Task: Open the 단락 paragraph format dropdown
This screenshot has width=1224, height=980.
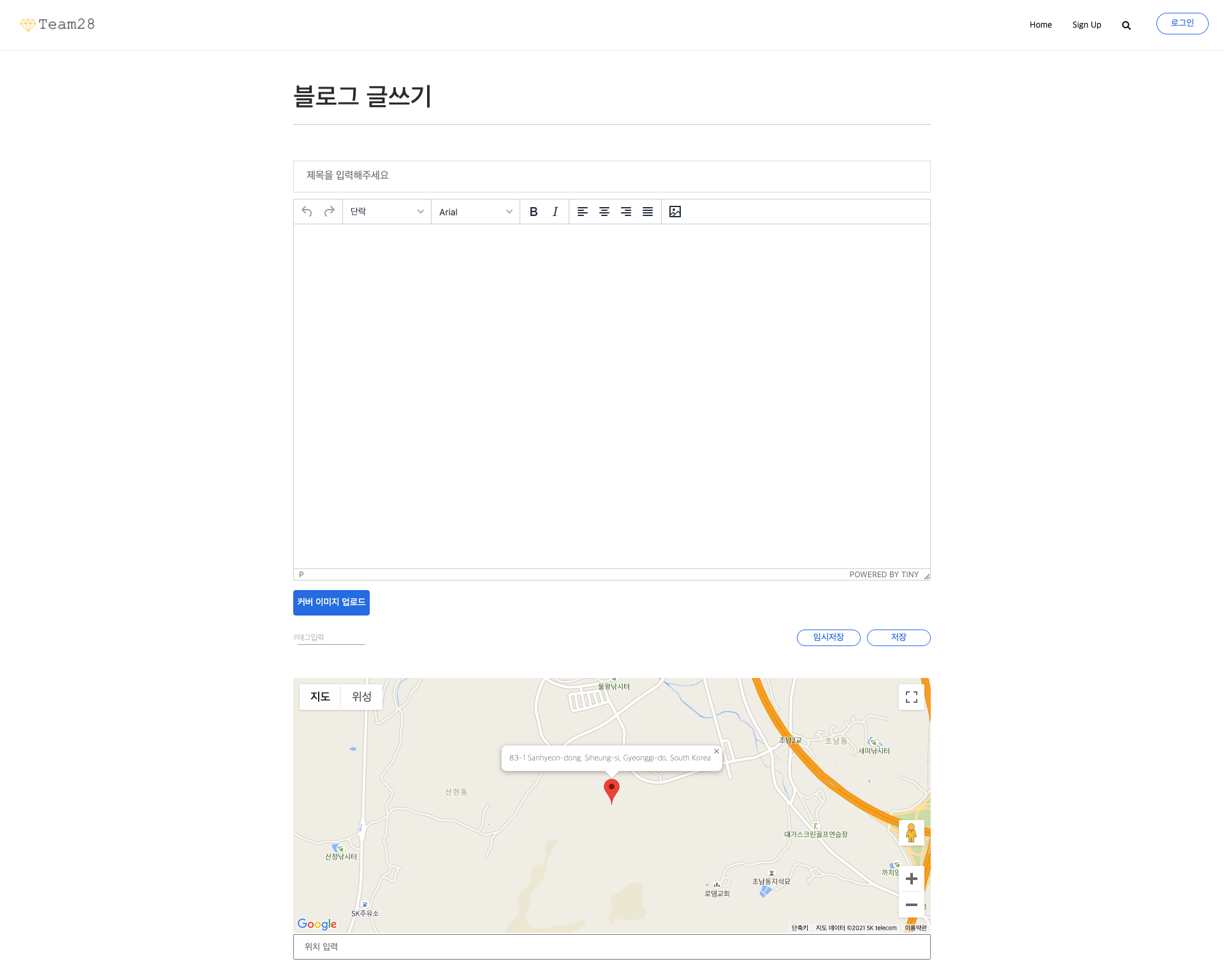Action: pos(387,212)
